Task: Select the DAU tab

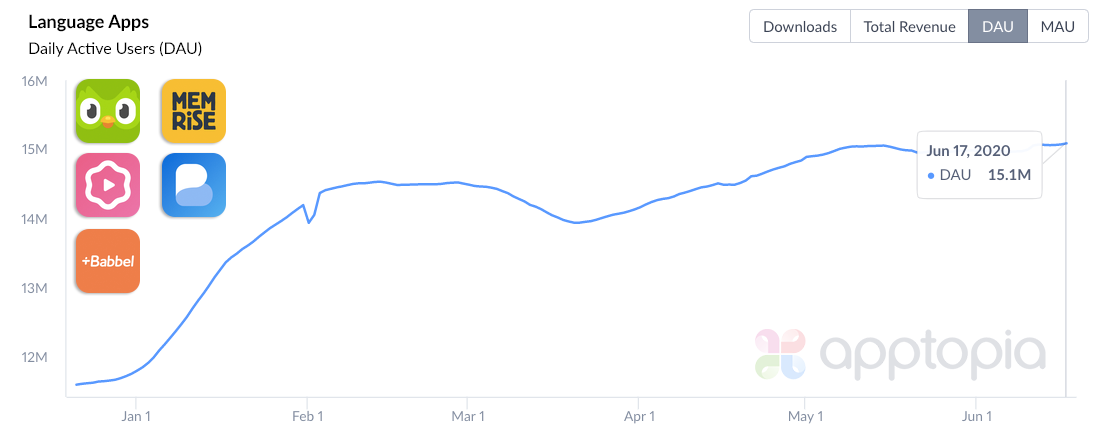Action: pyautogui.click(x=997, y=27)
